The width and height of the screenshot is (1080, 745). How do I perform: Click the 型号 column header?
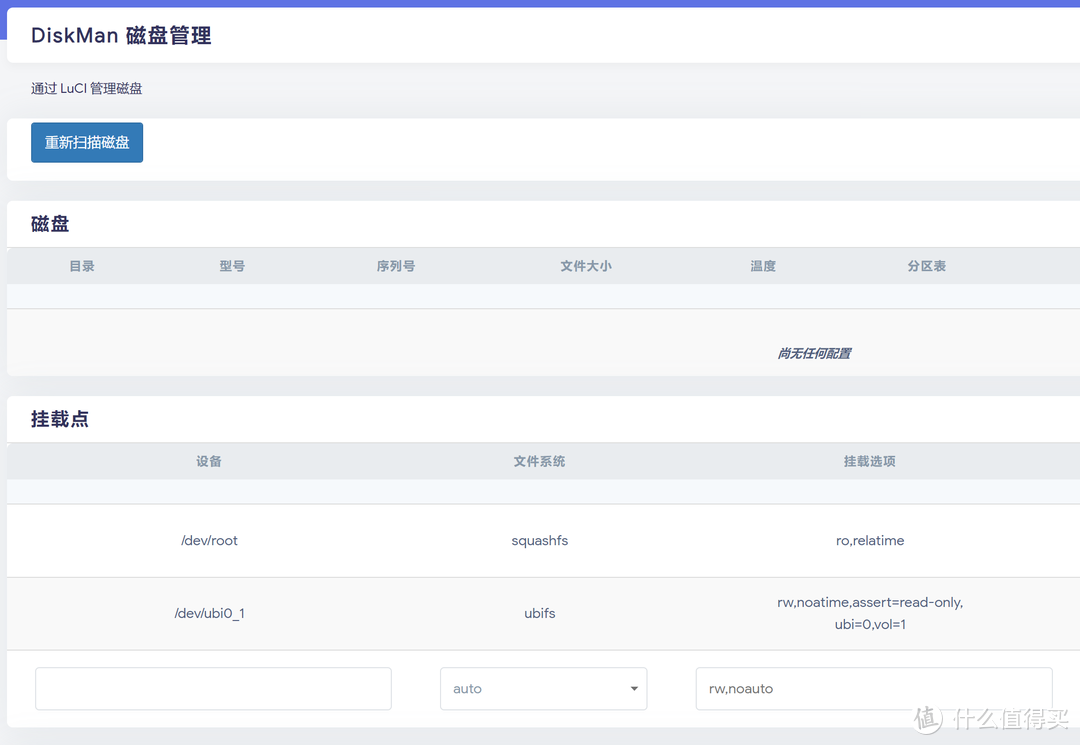pyautogui.click(x=231, y=265)
